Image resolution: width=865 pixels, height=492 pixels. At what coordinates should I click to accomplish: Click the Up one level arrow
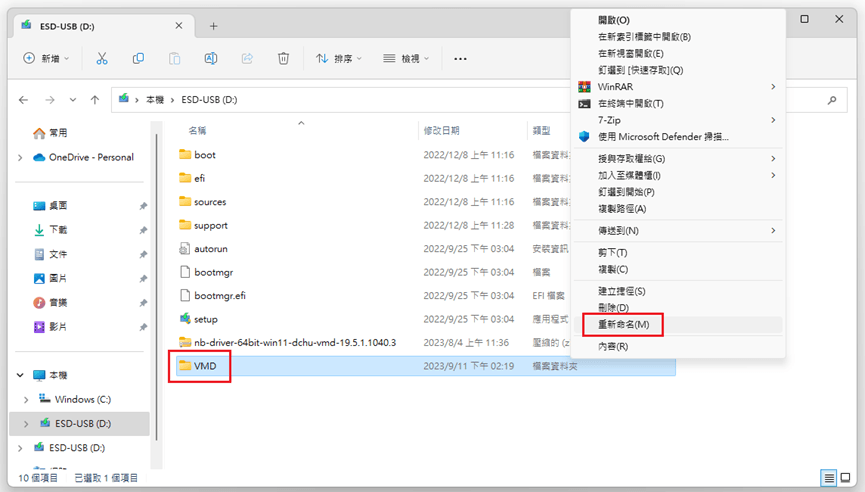coord(94,100)
